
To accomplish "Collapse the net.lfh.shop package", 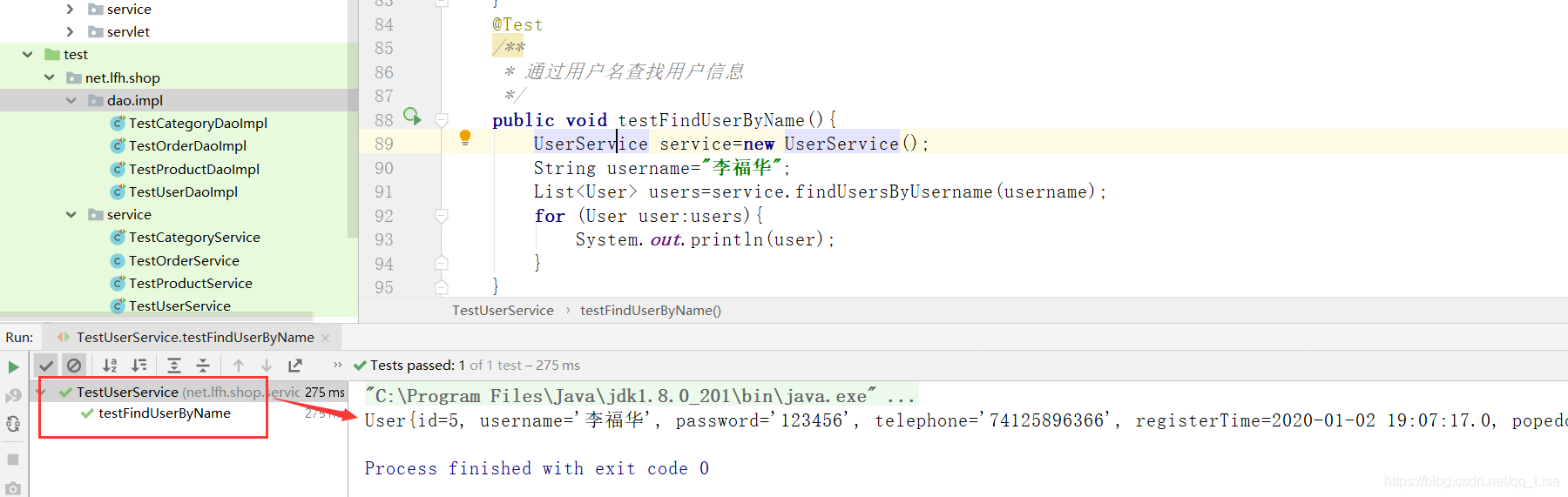I will [x=50, y=77].
